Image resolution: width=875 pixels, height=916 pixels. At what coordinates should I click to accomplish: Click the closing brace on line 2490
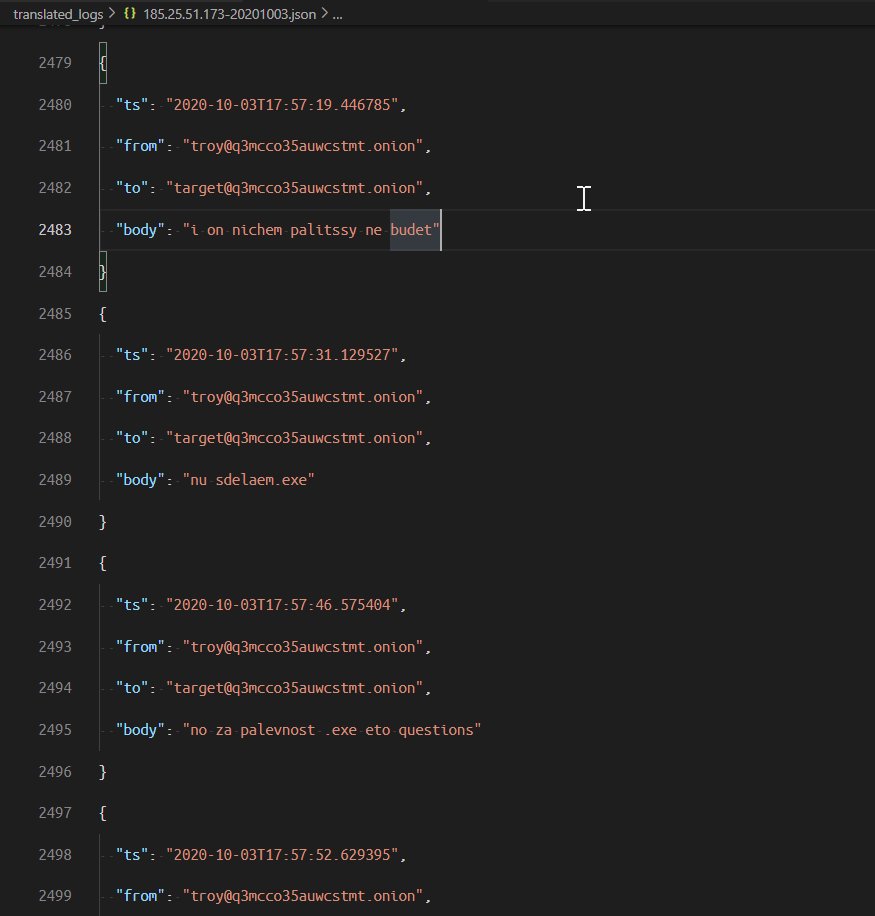103,522
